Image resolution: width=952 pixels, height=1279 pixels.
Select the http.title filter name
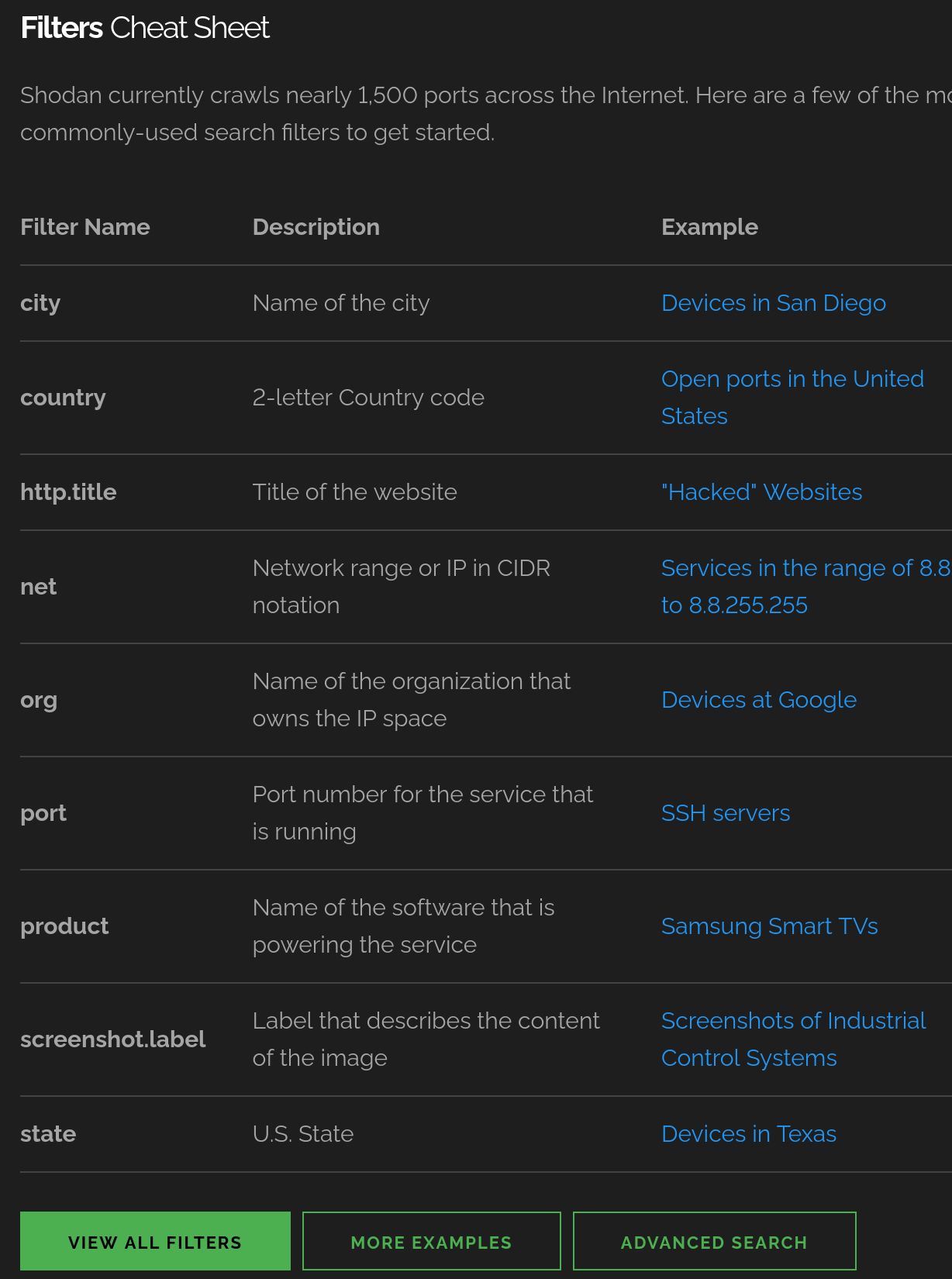[x=68, y=492]
